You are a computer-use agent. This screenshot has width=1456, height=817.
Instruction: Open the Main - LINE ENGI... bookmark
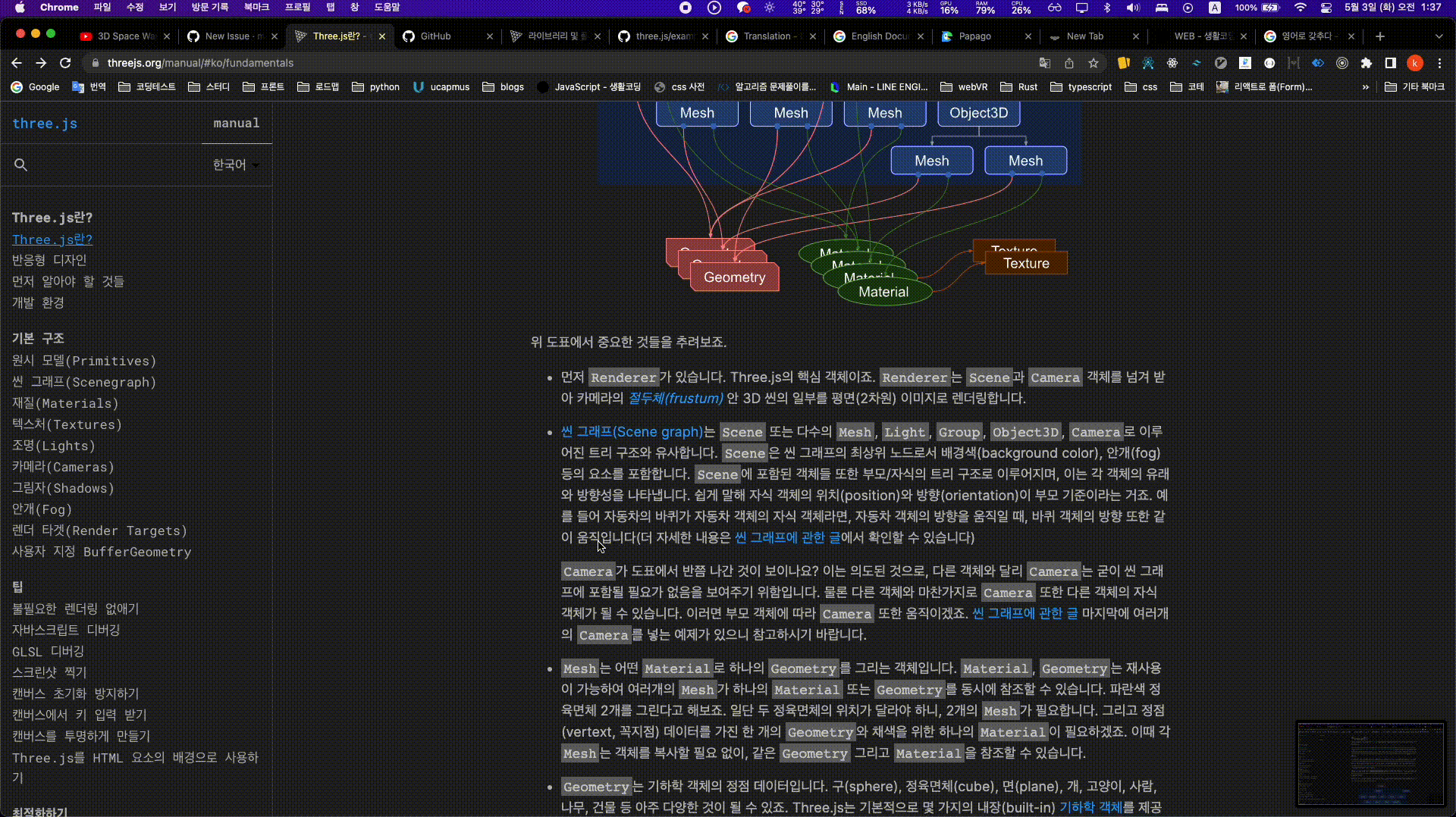pos(879,87)
